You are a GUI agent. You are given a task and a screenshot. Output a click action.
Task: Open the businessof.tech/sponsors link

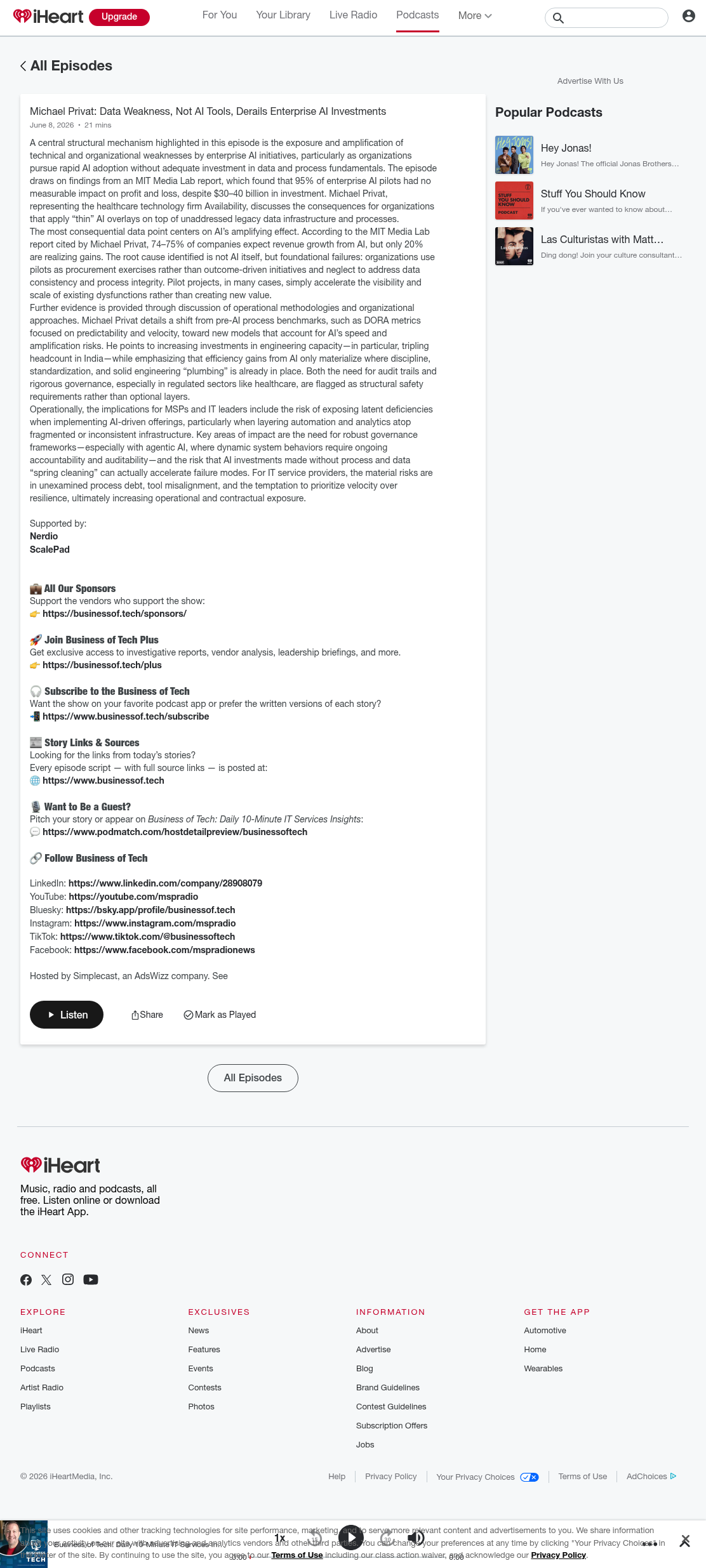coord(114,614)
